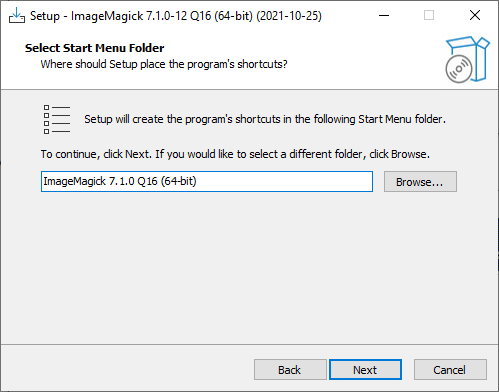Click the ImageMagick 7.1.0 Q16 (64-bit) folder text
The height and width of the screenshot is (392, 499).
click(120, 181)
